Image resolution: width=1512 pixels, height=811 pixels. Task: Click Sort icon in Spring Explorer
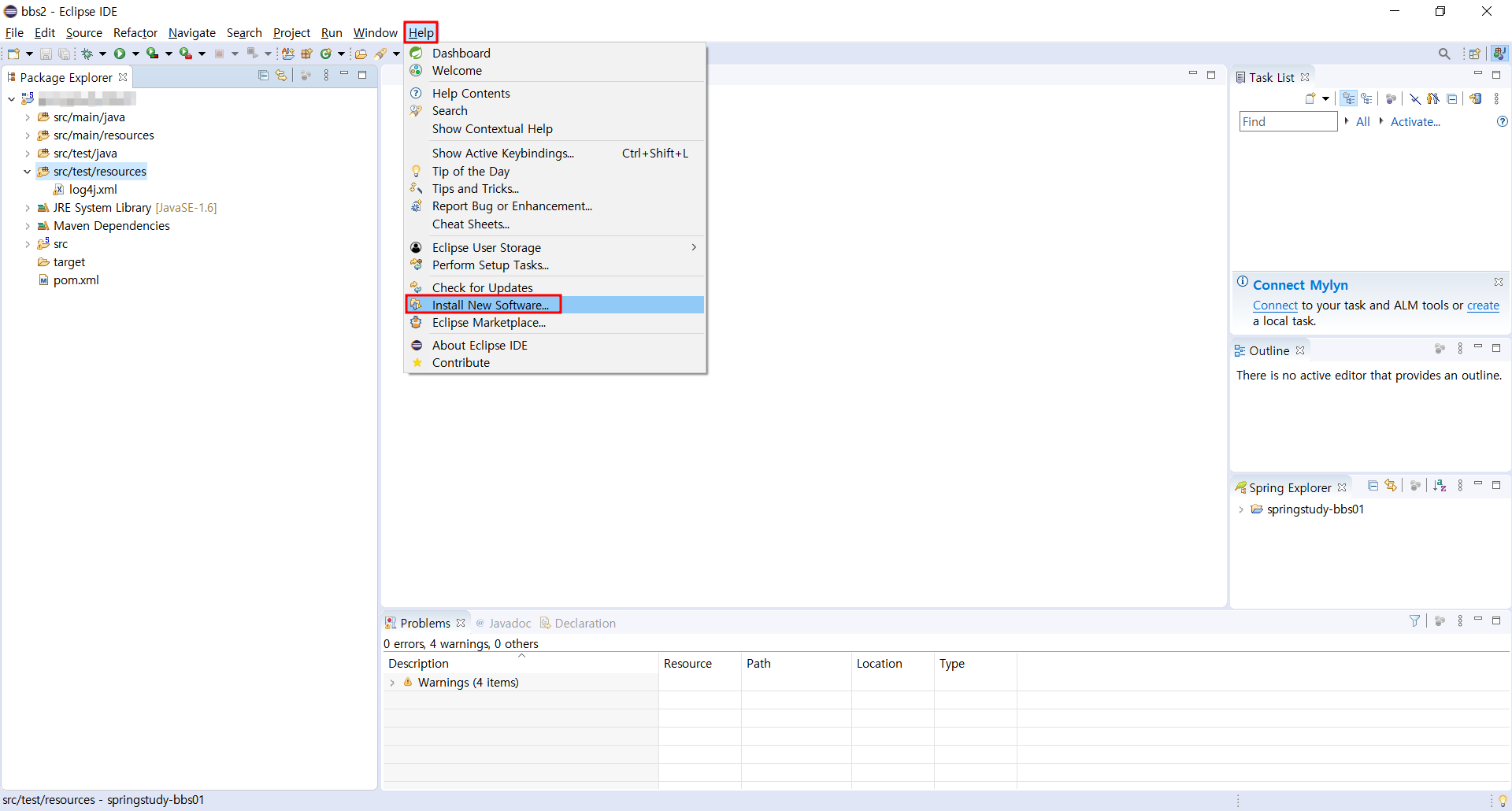pos(1440,486)
